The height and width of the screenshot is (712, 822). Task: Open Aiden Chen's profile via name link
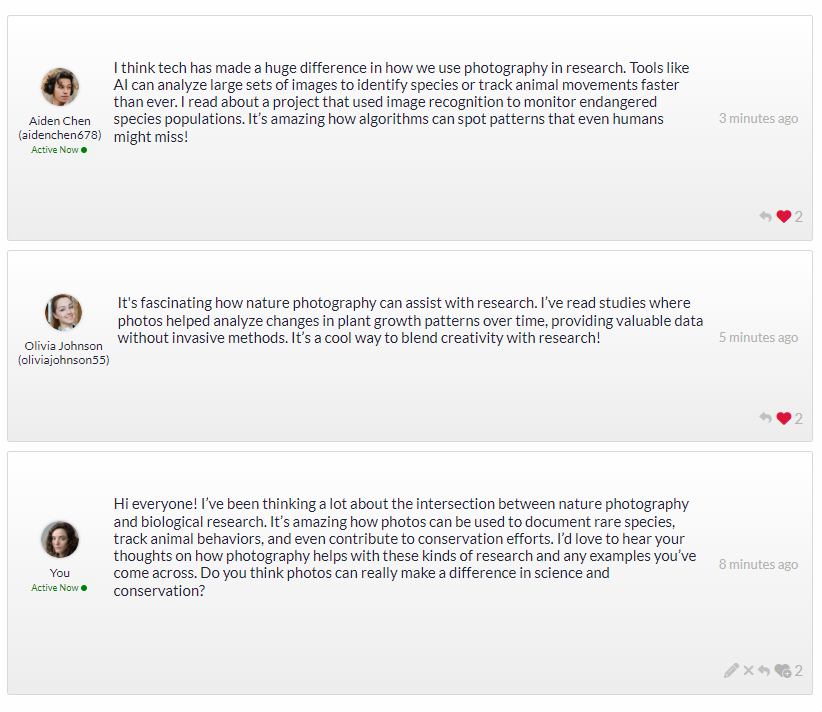tap(60, 128)
